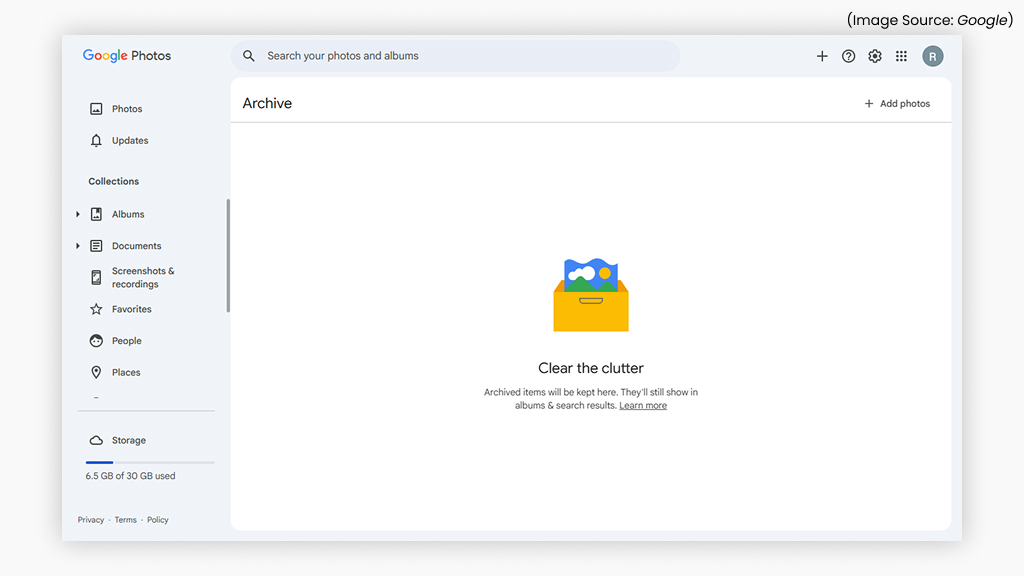The image size is (1024, 576).
Task: Expand the Documents tree item
Action: pyautogui.click(x=78, y=245)
